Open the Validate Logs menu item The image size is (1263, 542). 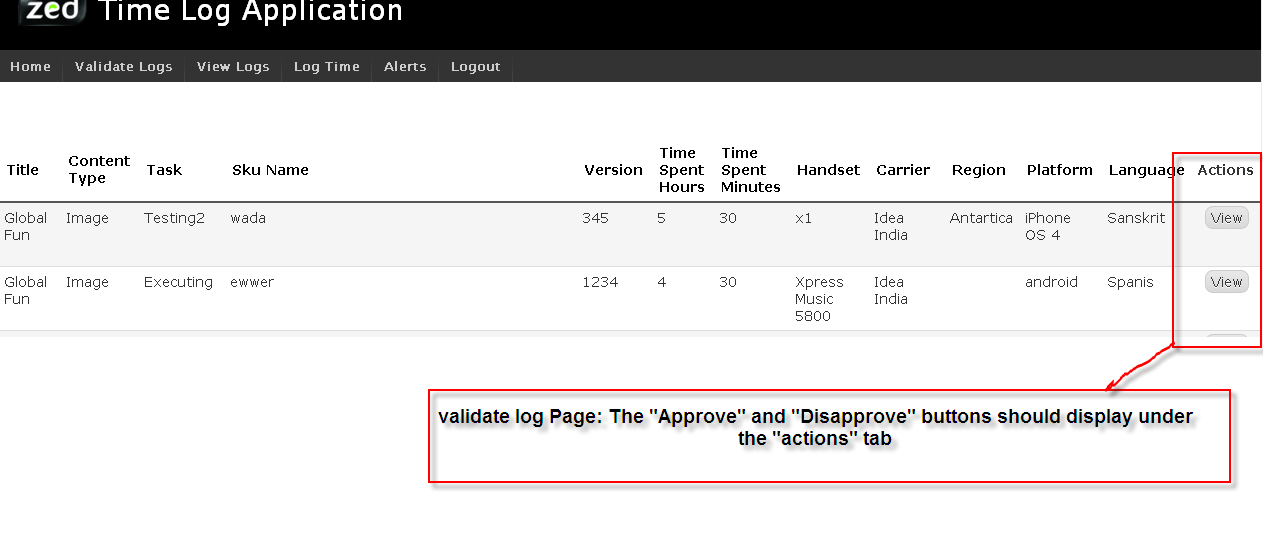(x=124, y=66)
